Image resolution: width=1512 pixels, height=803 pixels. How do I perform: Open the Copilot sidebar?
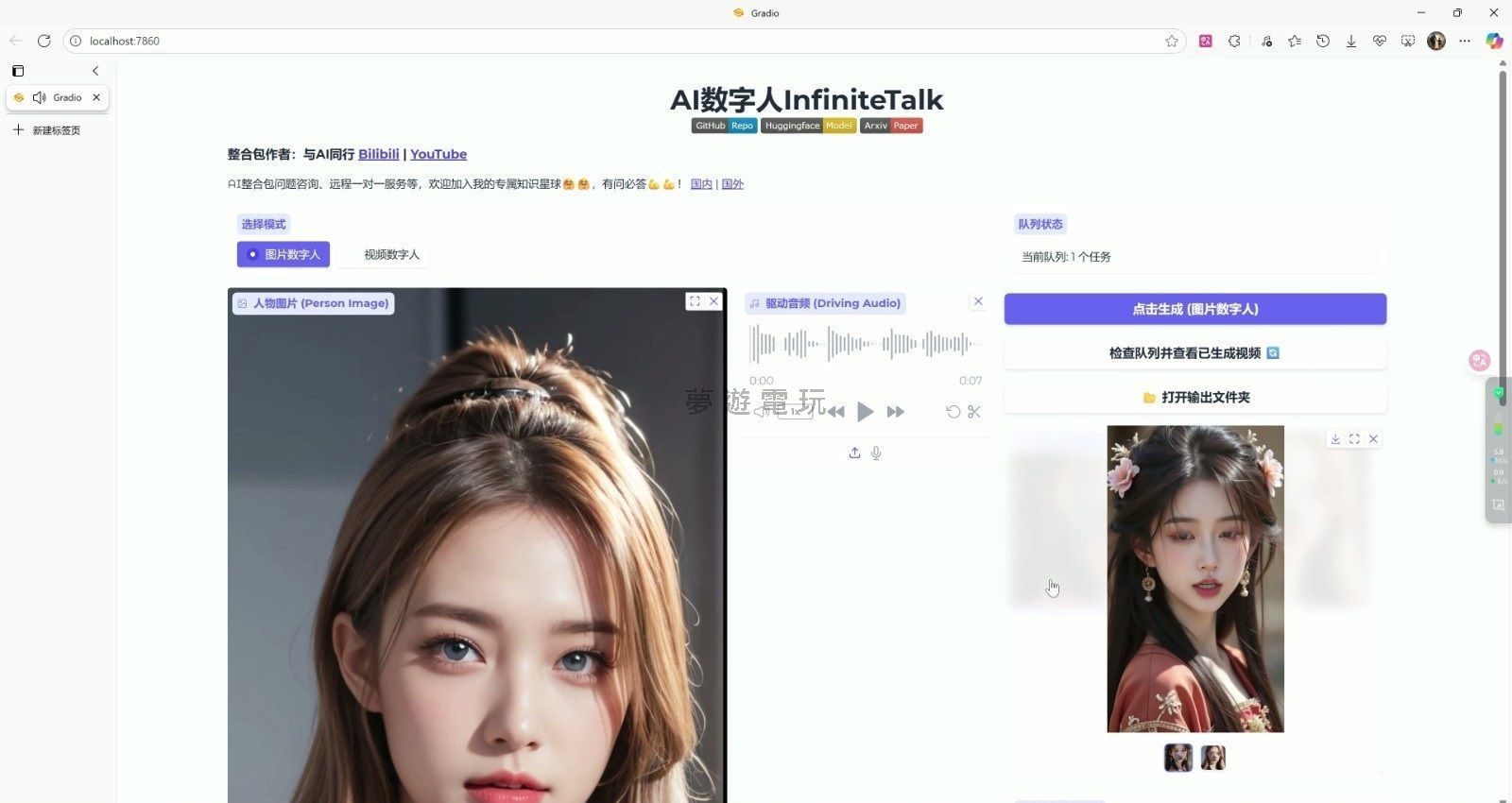(1494, 41)
